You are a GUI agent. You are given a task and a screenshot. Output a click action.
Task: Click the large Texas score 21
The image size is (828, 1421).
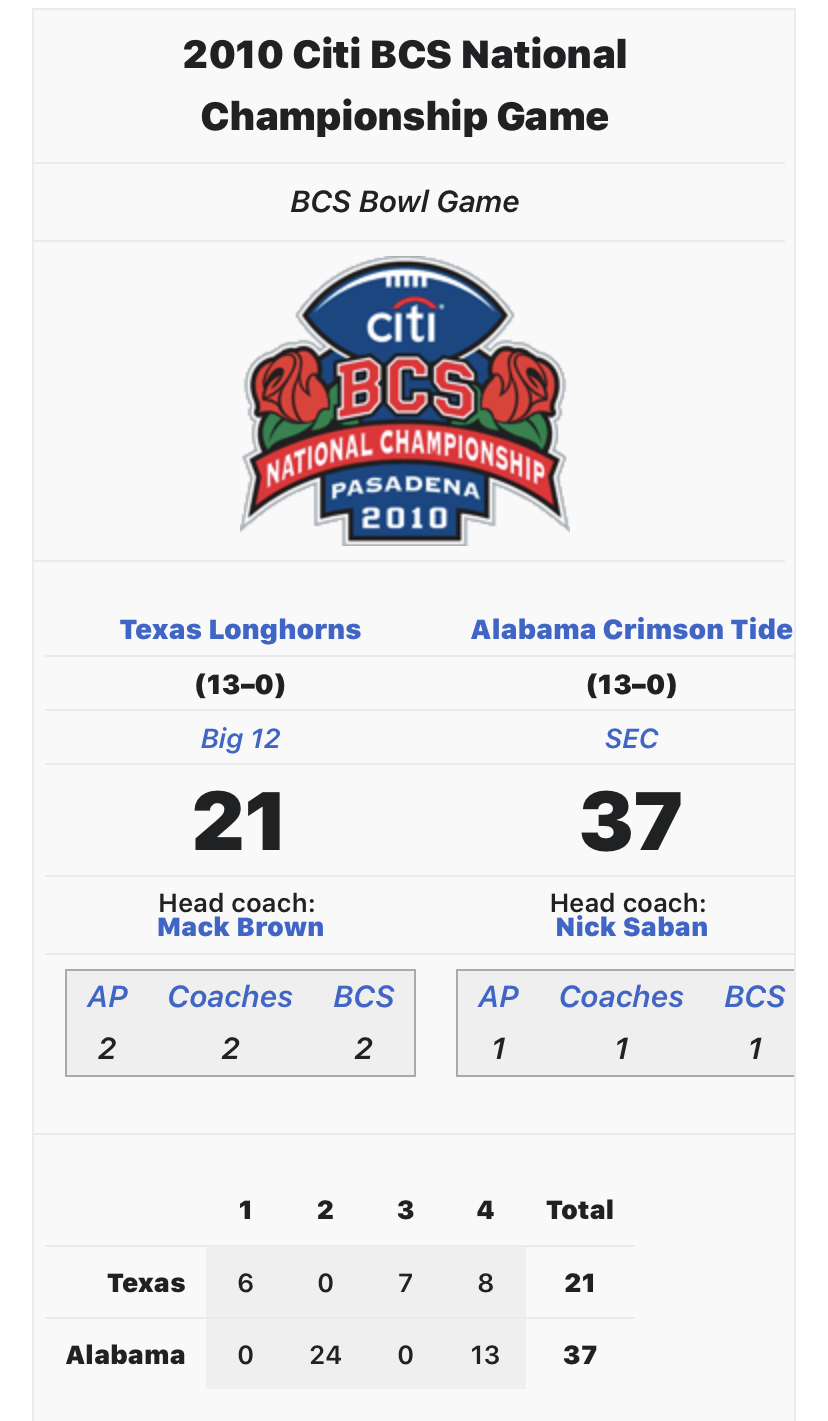coord(240,822)
